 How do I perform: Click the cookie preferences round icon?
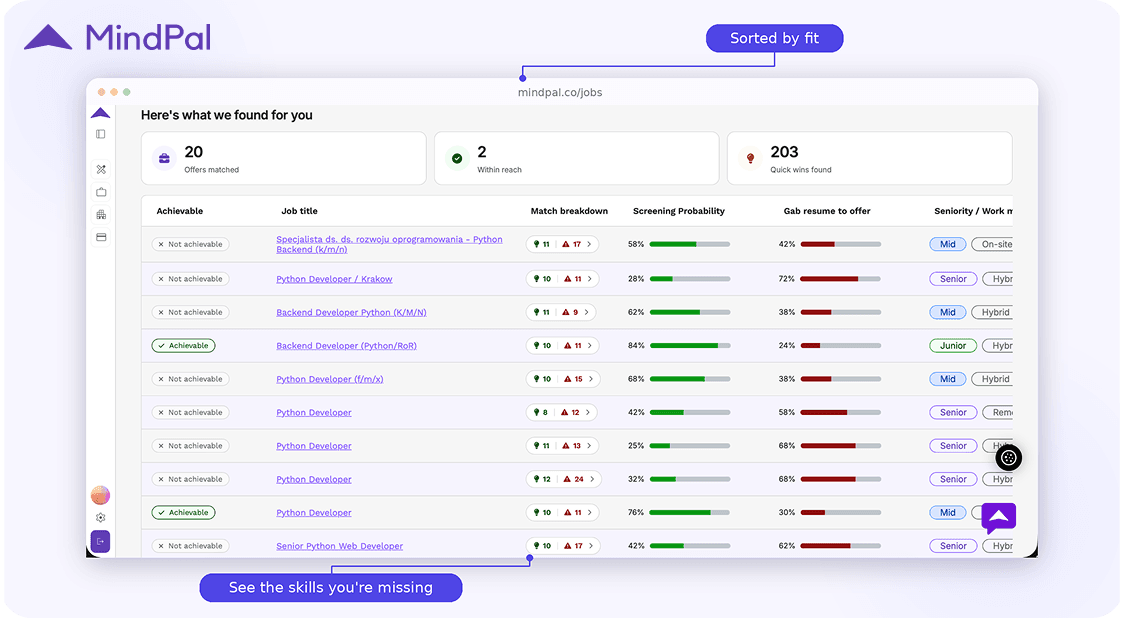(x=1009, y=457)
